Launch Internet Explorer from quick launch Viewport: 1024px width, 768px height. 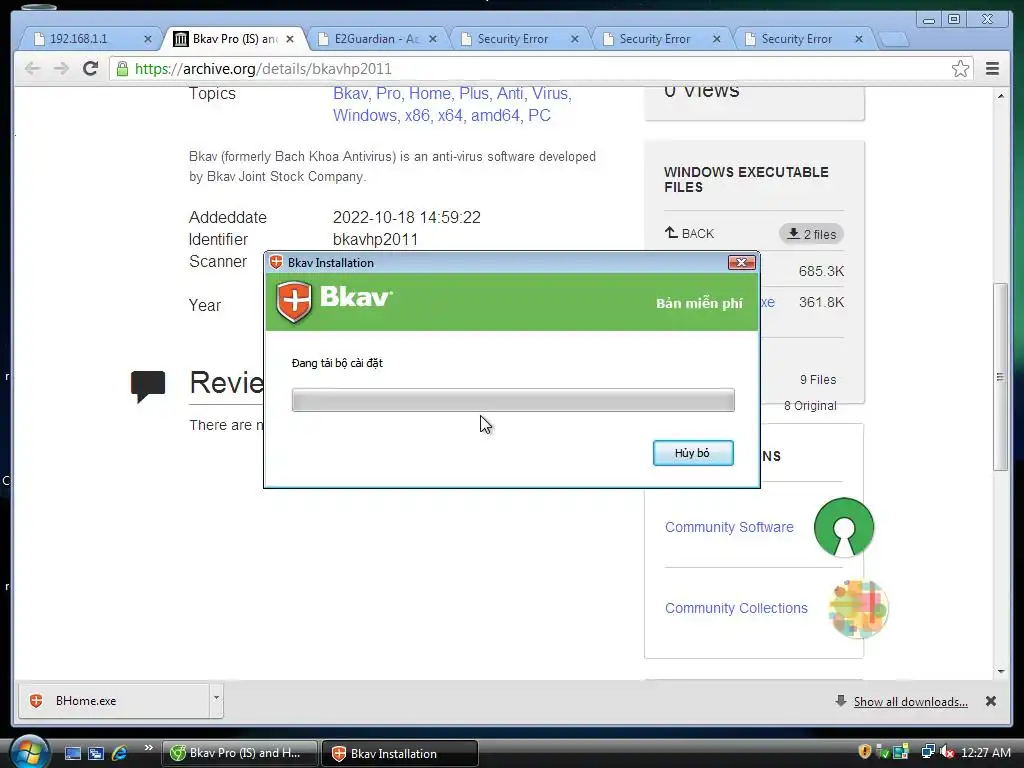click(x=120, y=753)
